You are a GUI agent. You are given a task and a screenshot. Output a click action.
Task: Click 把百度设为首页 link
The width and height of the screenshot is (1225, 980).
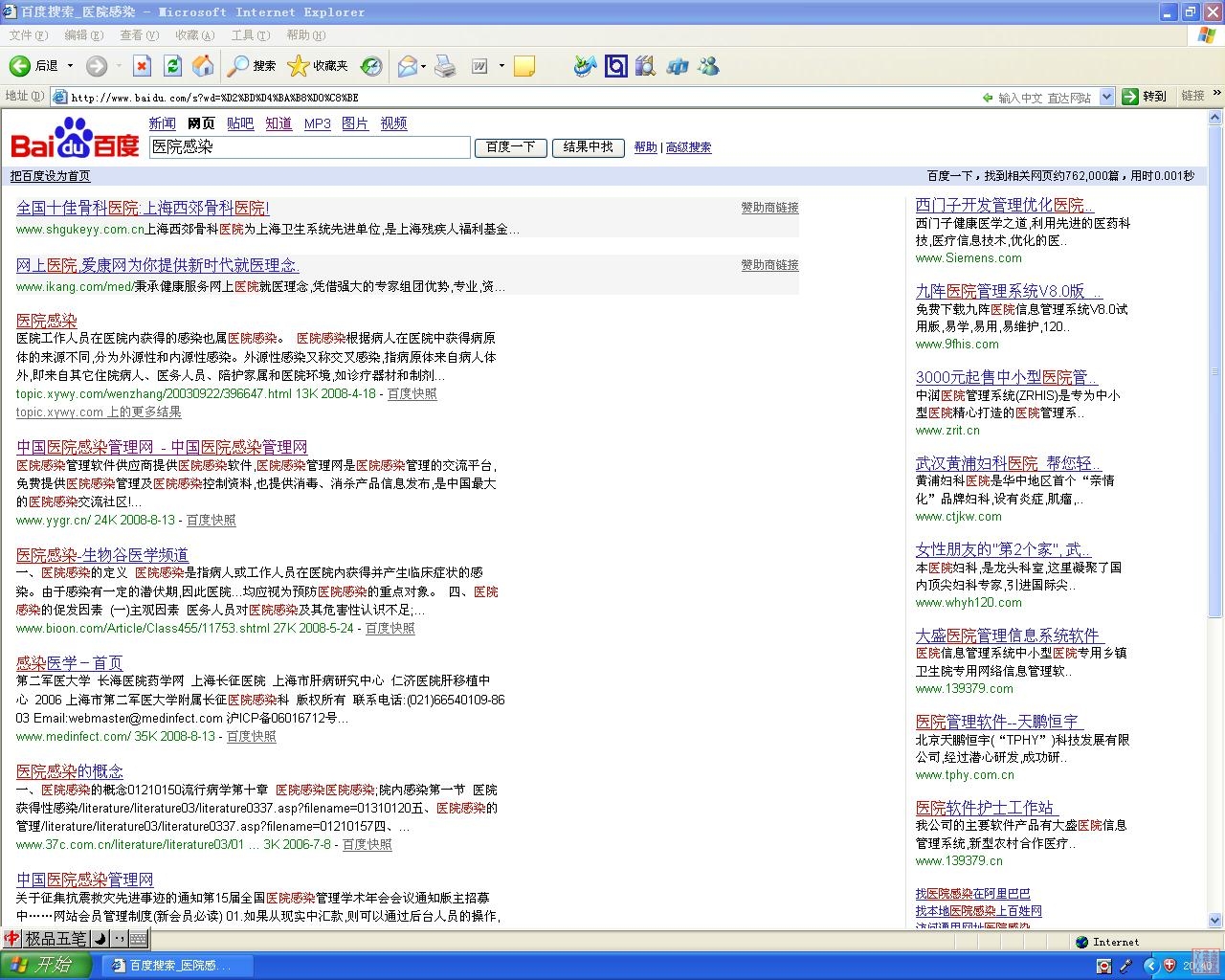[50, 176]
